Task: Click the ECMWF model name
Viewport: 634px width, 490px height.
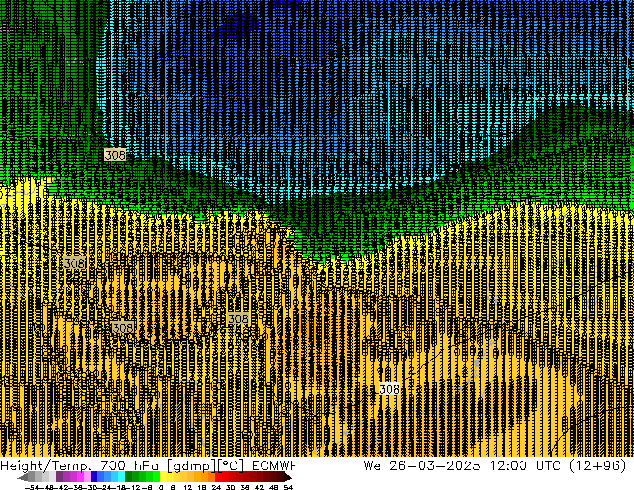Action: tap(273, 466)
